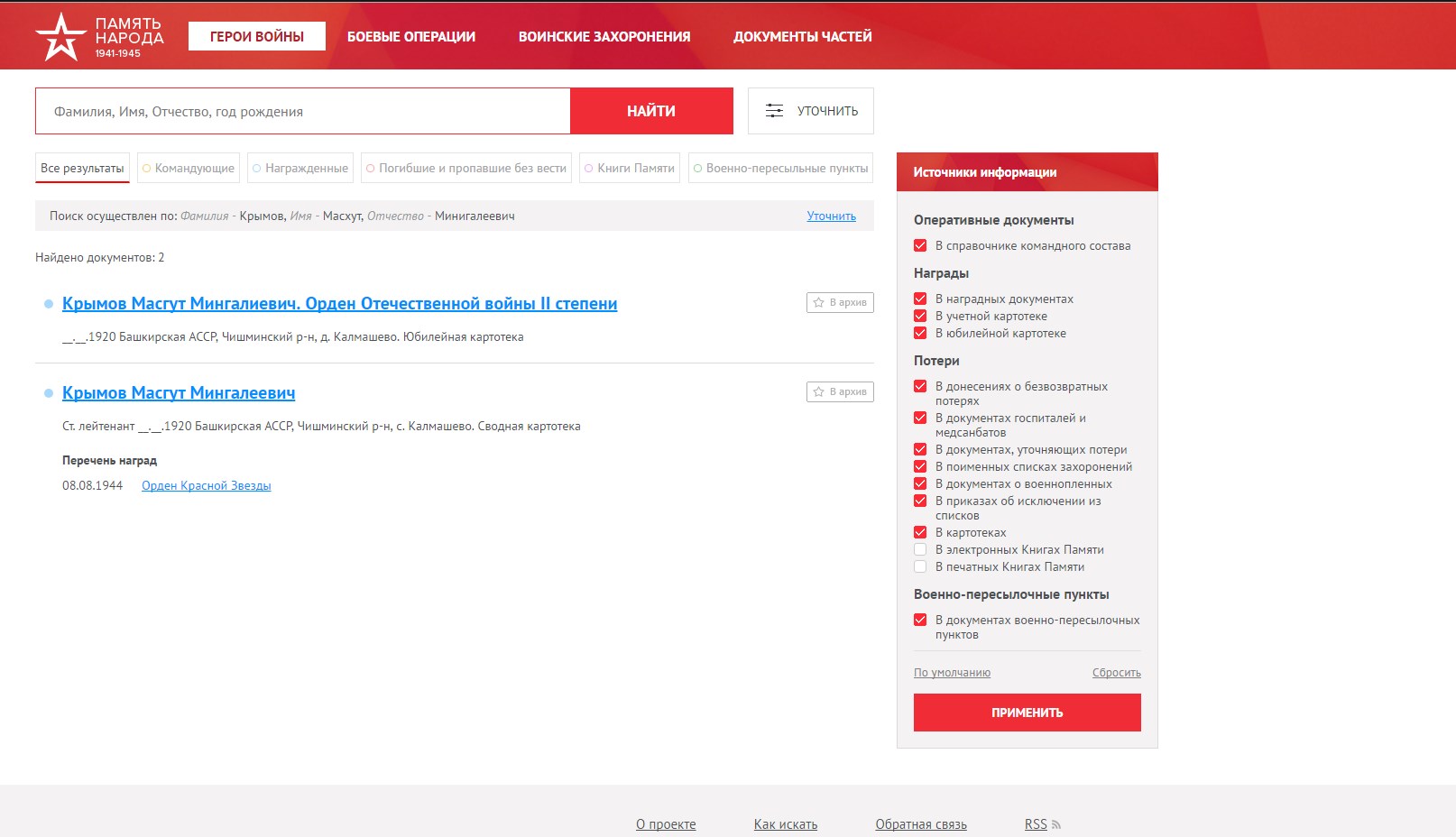
Task: Select the Командующие filter circle
Action: [x=146, y=169]
